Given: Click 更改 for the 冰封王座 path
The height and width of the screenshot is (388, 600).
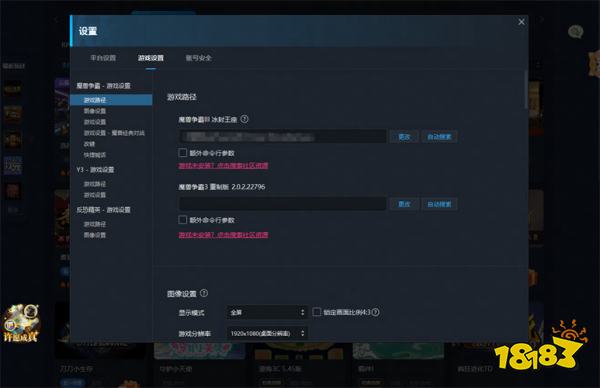Looking at the screenshot, I should click(x=404, y=137).
